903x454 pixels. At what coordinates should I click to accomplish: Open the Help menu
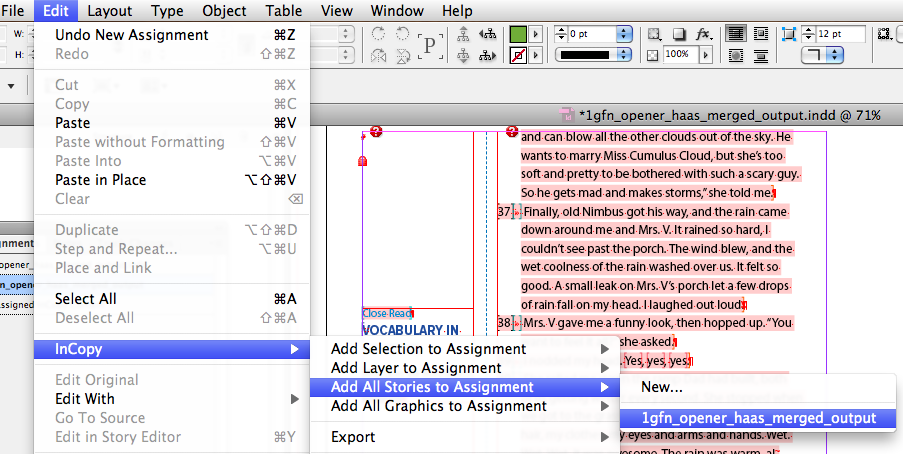[x=457, y=10]
